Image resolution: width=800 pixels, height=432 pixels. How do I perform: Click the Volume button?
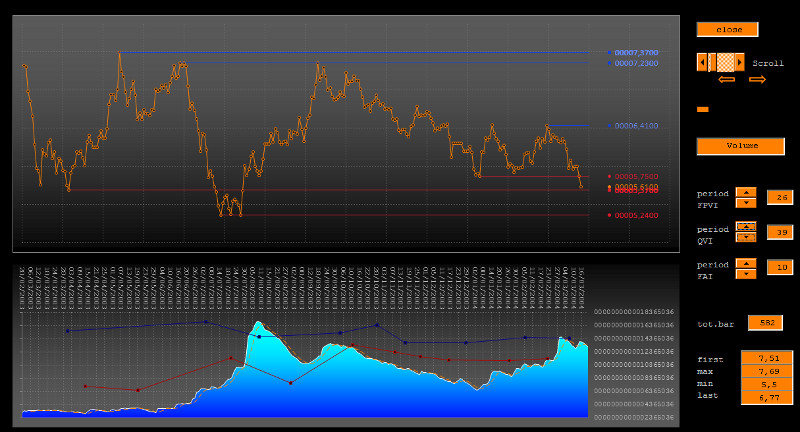click(740, 146)
